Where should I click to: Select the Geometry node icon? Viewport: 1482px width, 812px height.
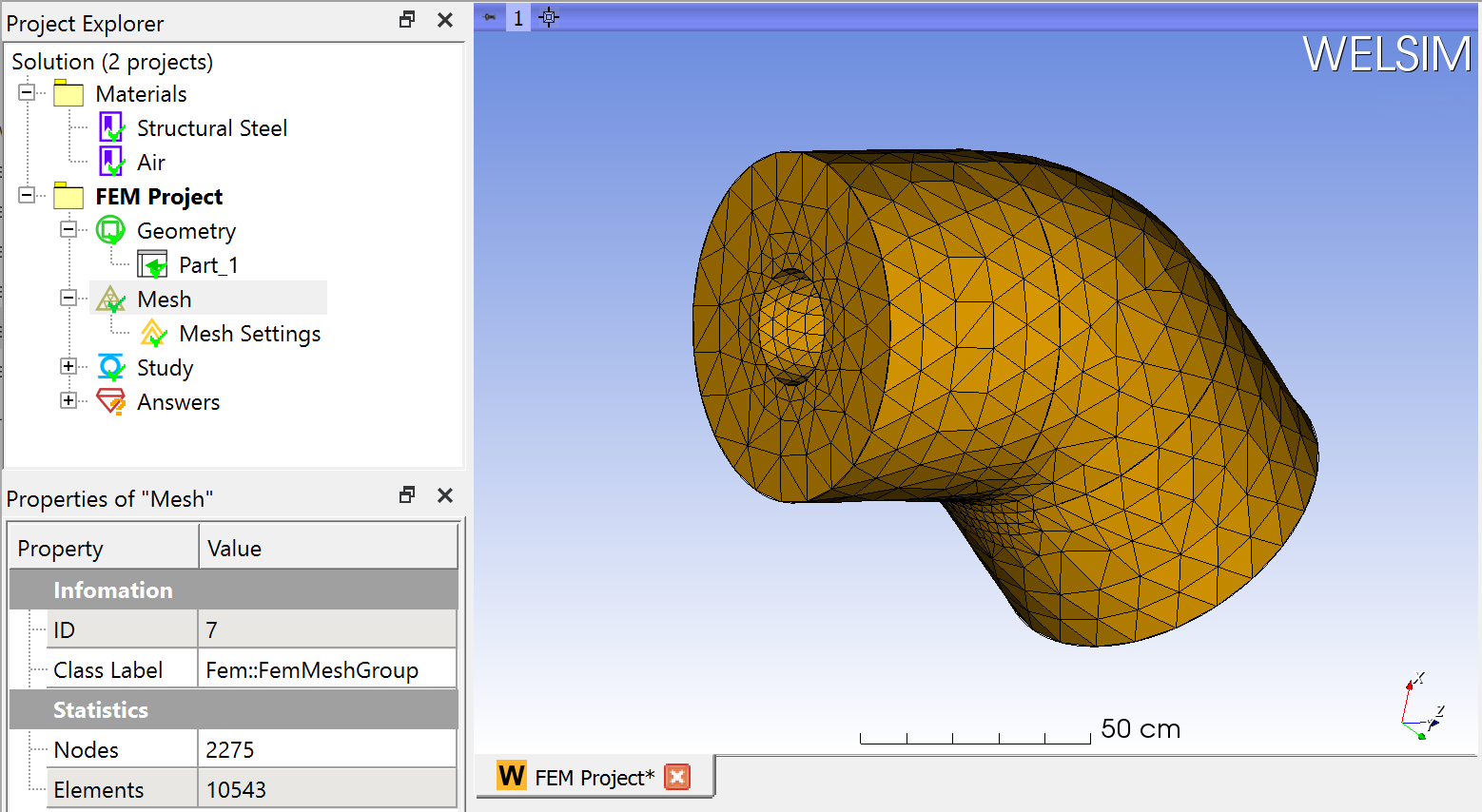click(x=111, y=230)
